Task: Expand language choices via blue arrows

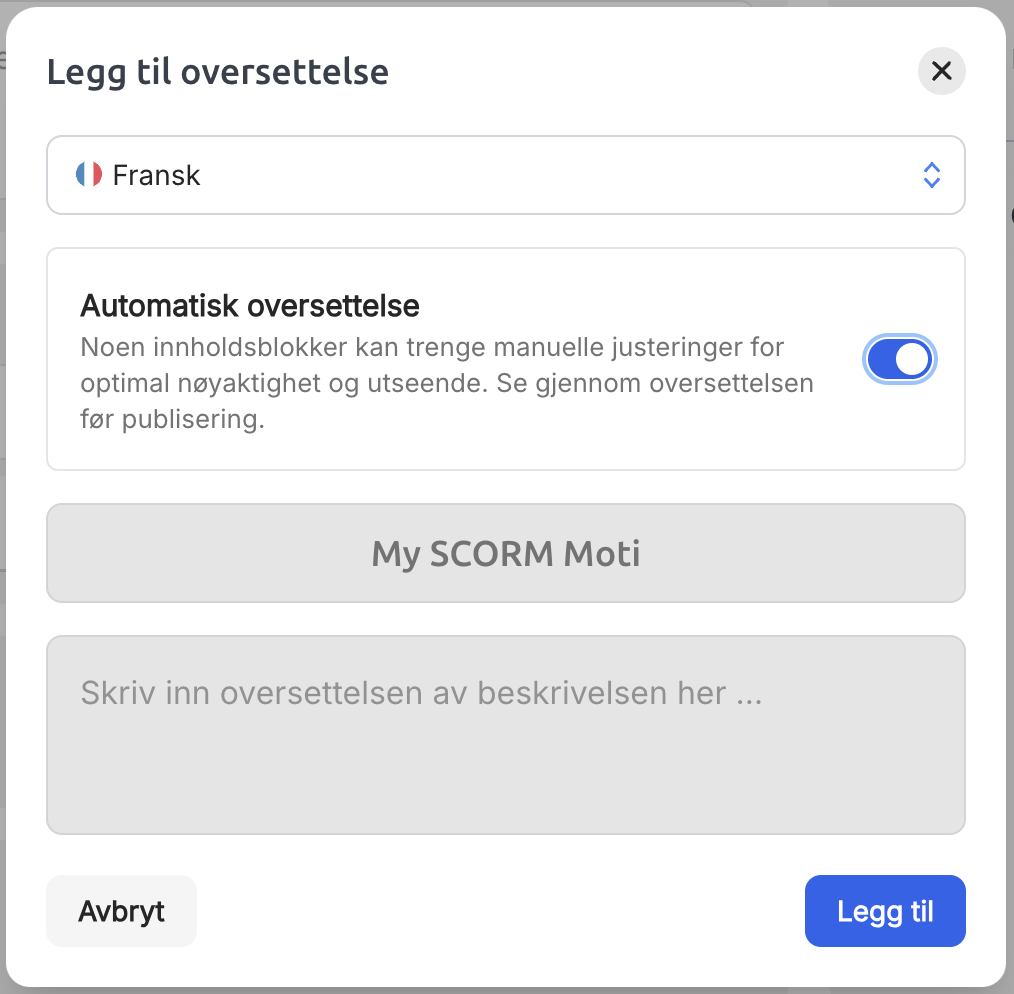Action: [931, 175]
